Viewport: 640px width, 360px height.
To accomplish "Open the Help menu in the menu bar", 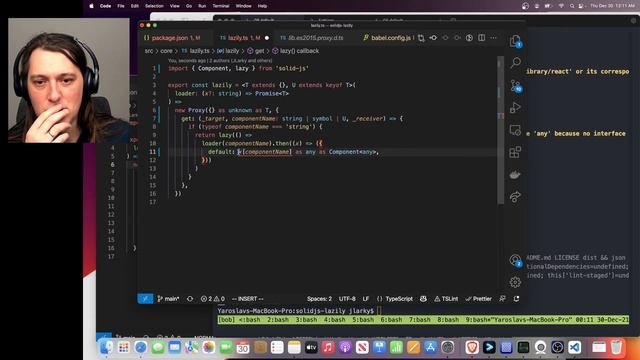I will click(262, 6).
